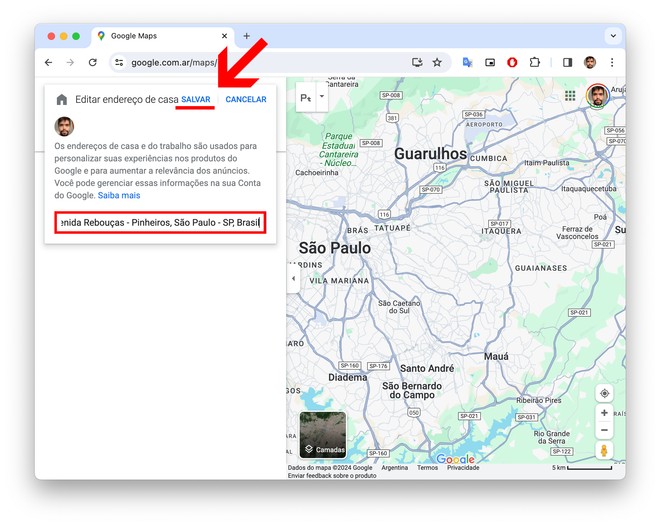Click the red Opera extension icon
This screenshot has height=525, width=660.
(x=512, y=62)
